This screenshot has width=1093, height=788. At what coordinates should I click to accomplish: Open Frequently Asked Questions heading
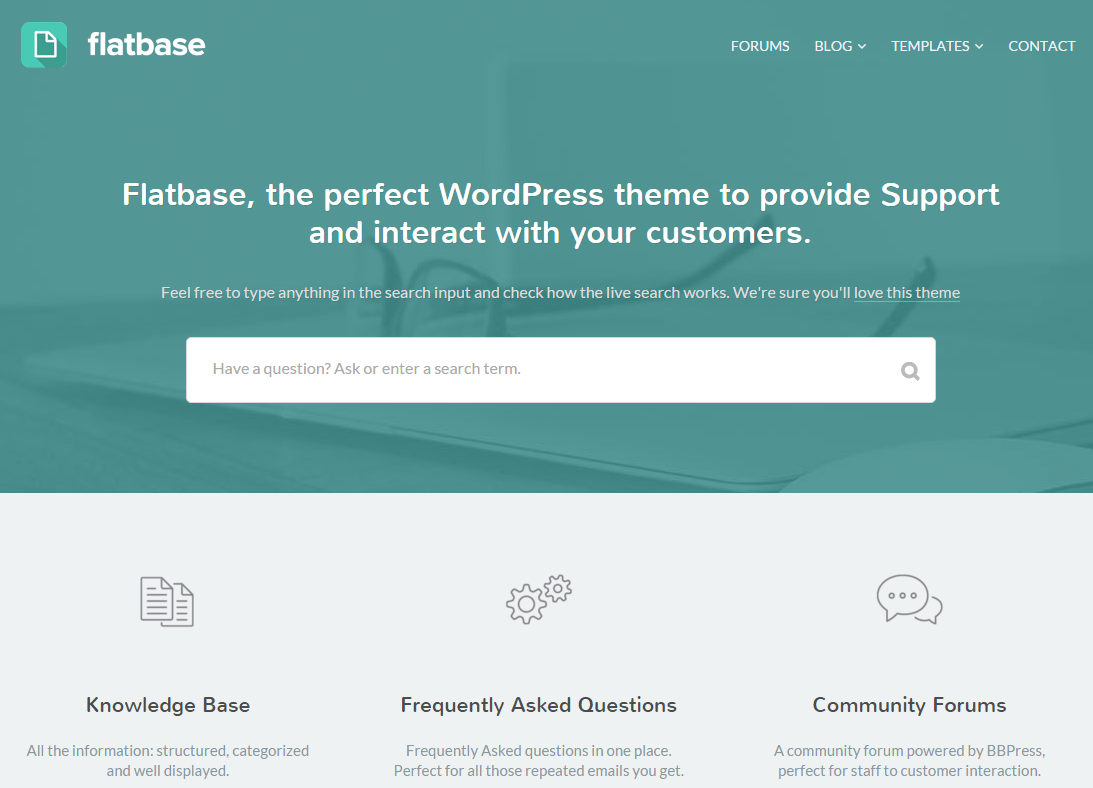(x=539, y=705)
